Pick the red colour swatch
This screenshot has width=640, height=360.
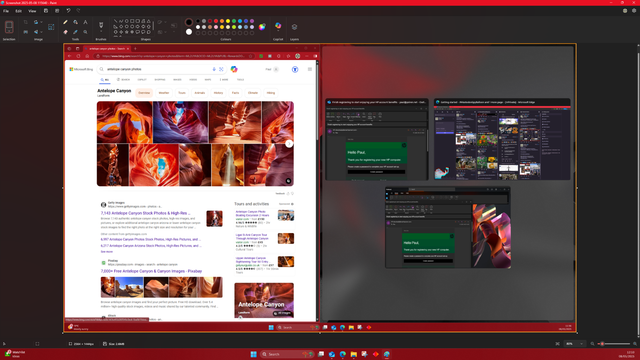click(216, 21)
